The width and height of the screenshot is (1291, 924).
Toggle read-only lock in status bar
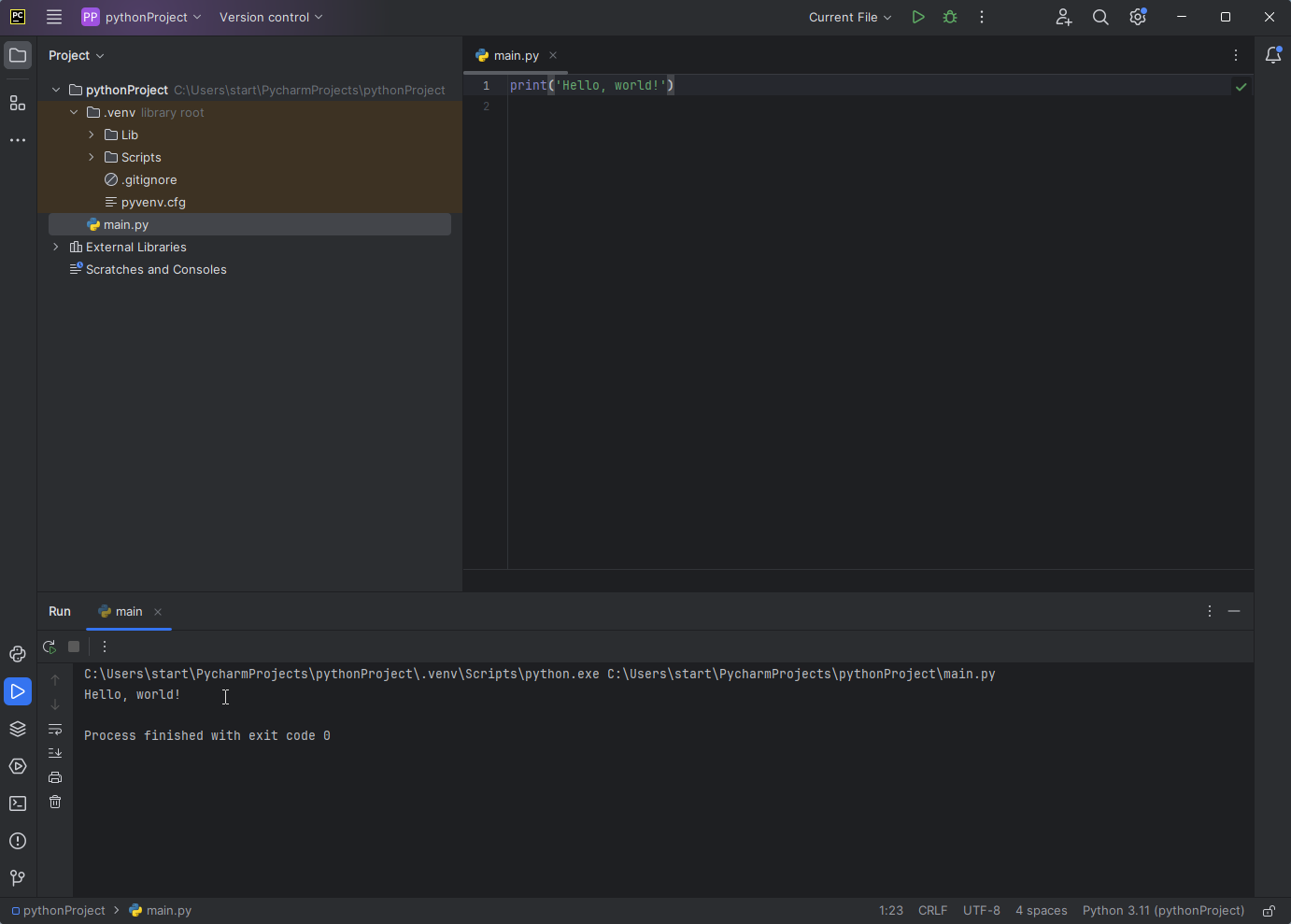pyautogui.click(x=1270, y=911)
